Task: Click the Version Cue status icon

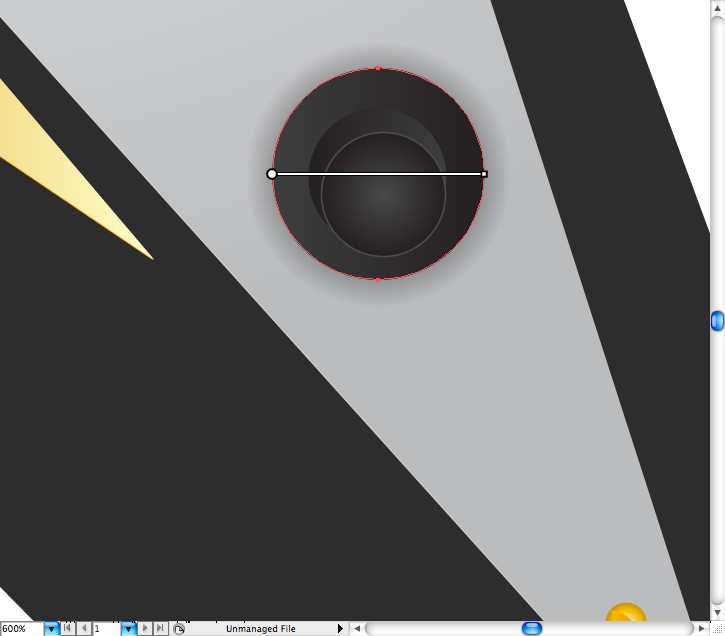Action: [x=179, y=629]
